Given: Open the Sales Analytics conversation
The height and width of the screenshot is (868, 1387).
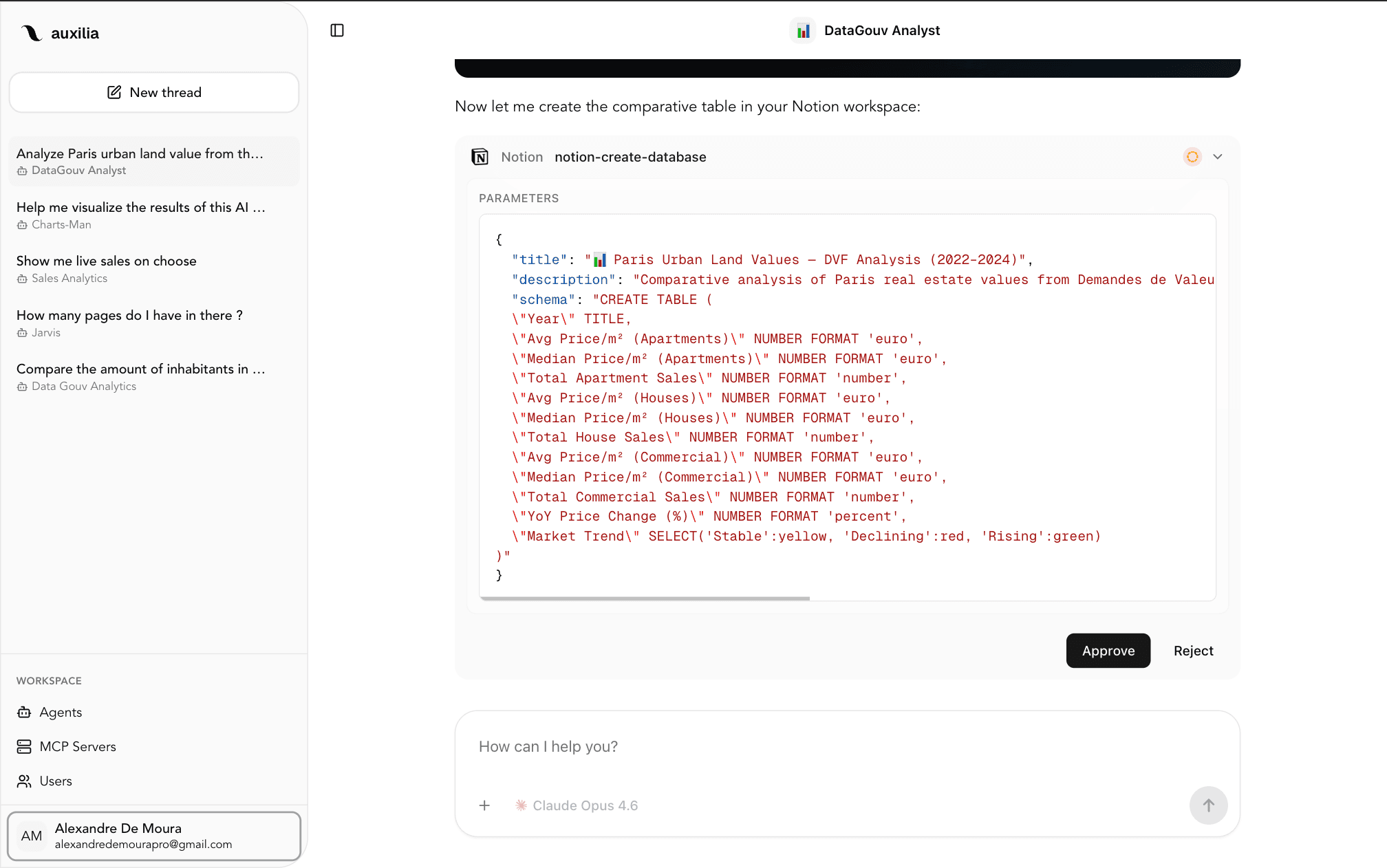Looking at the screenshot, I should coord(106,268).
